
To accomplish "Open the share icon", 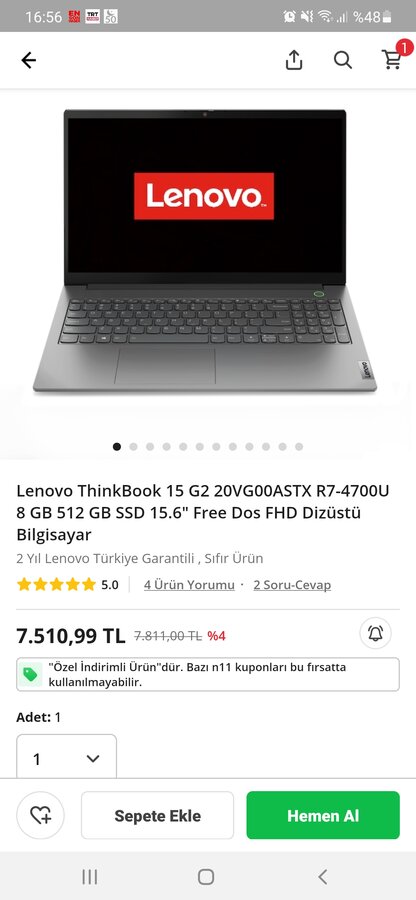I will click(294, 60).
